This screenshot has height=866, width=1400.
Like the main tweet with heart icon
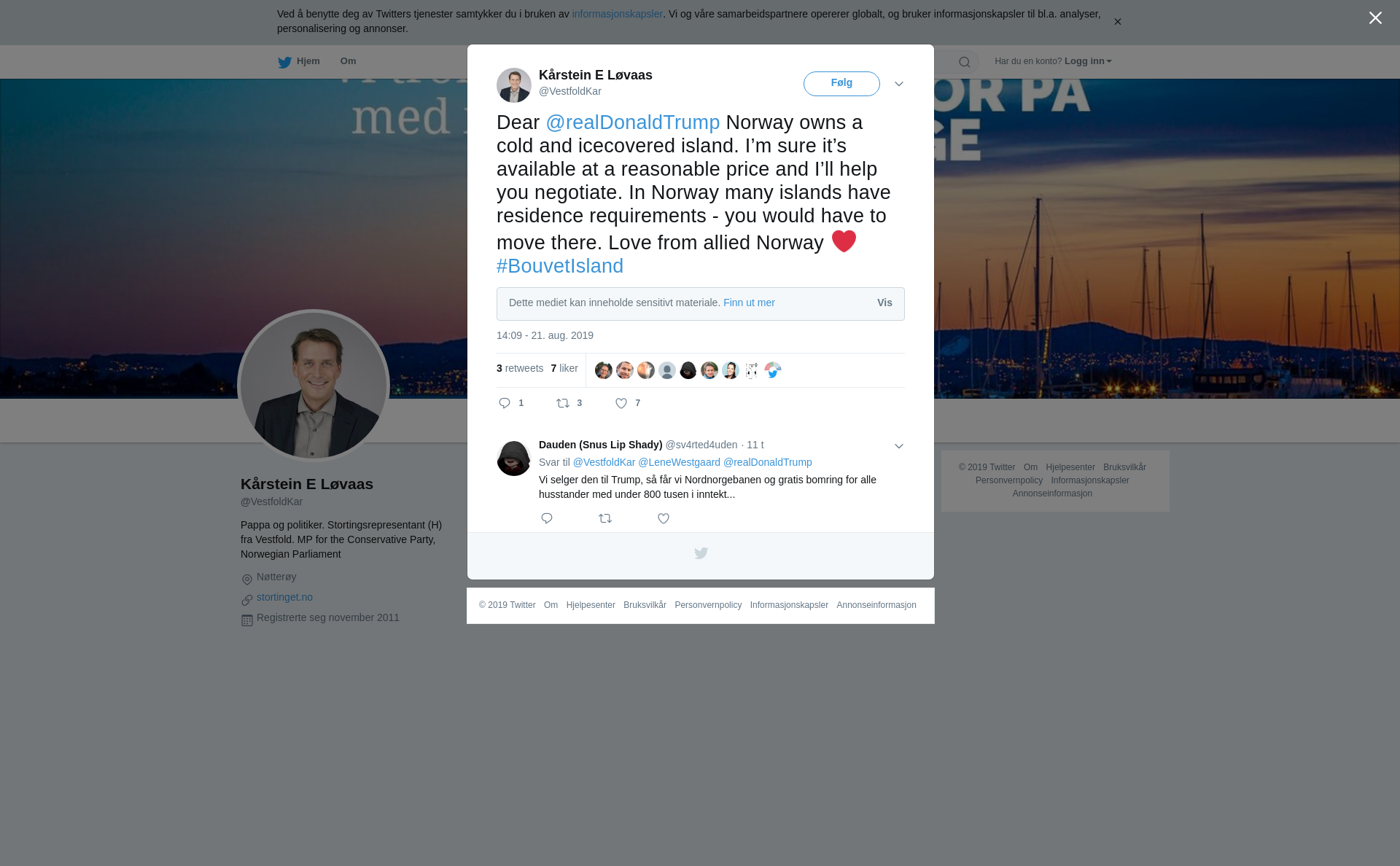tap(621, 403)
